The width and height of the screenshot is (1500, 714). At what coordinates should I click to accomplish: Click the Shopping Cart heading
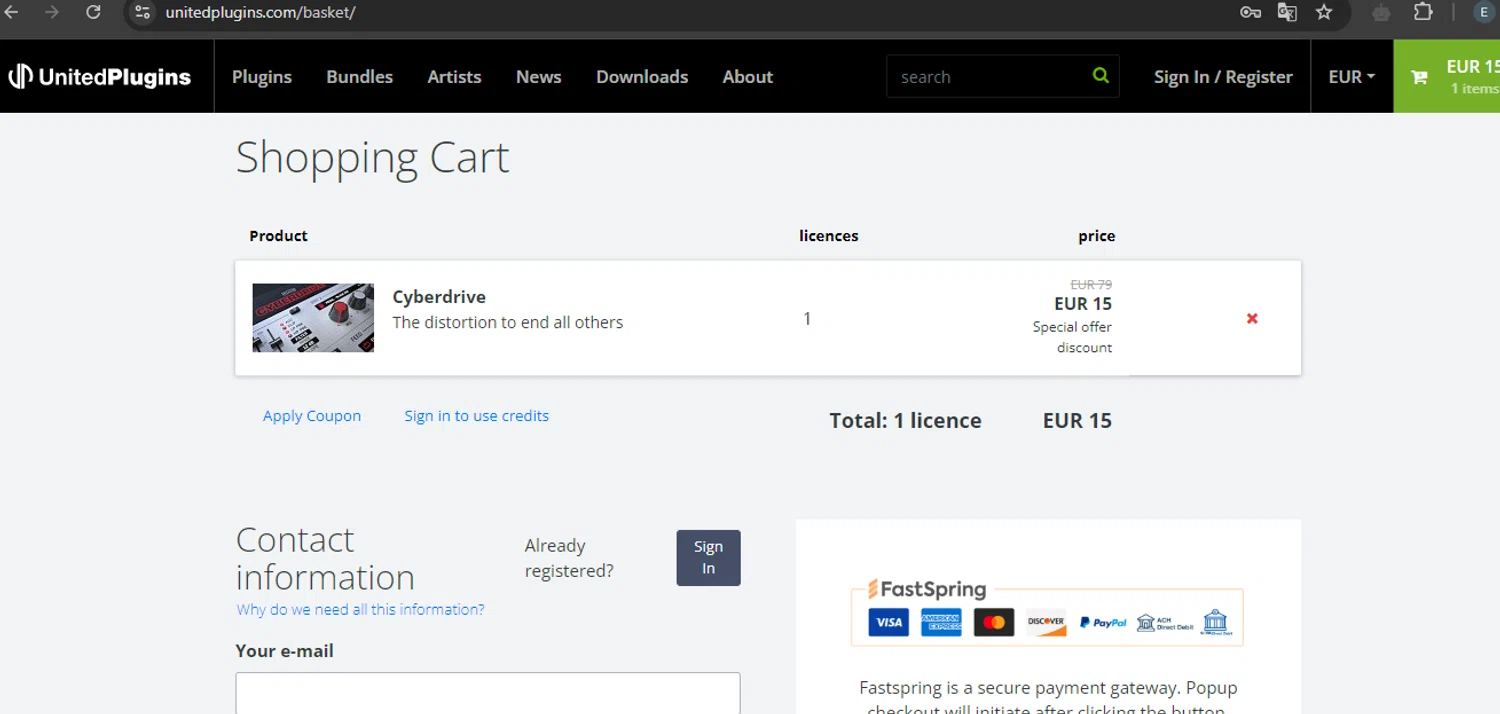coord(372,158)
